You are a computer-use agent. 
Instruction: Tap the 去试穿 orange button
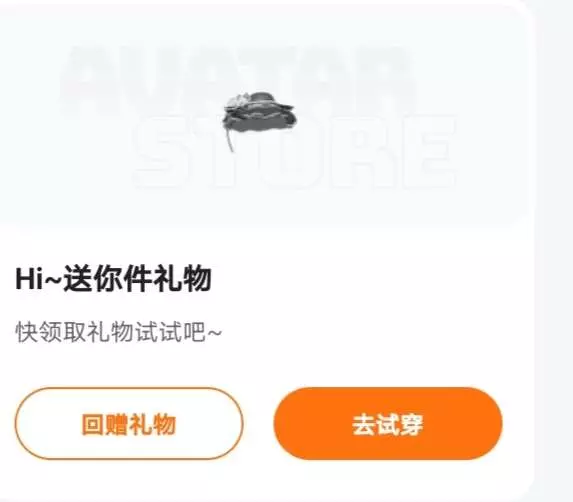[388, 423]
